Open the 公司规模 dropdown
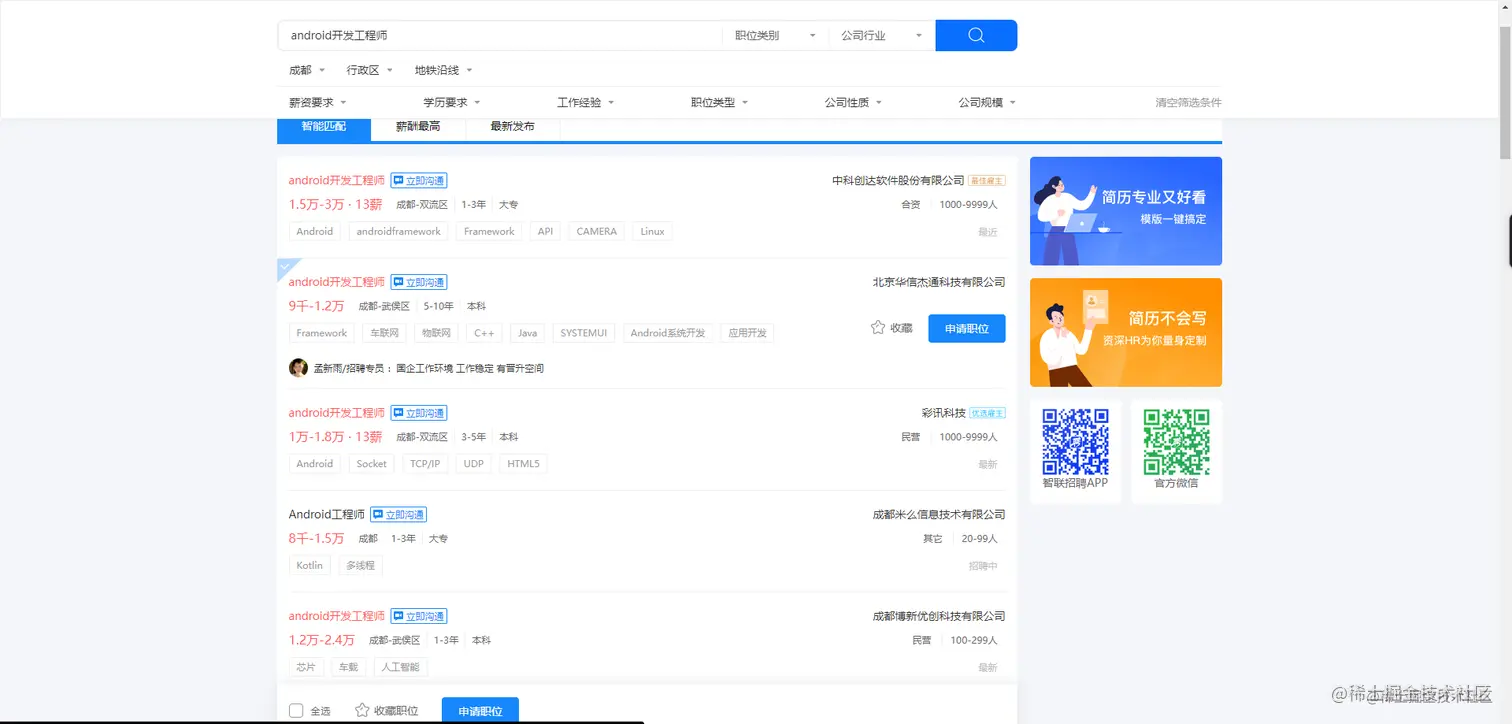Image resolution: width=1512 pixels, height=724 pixels. pyautogui.click(x=985, y=101)
